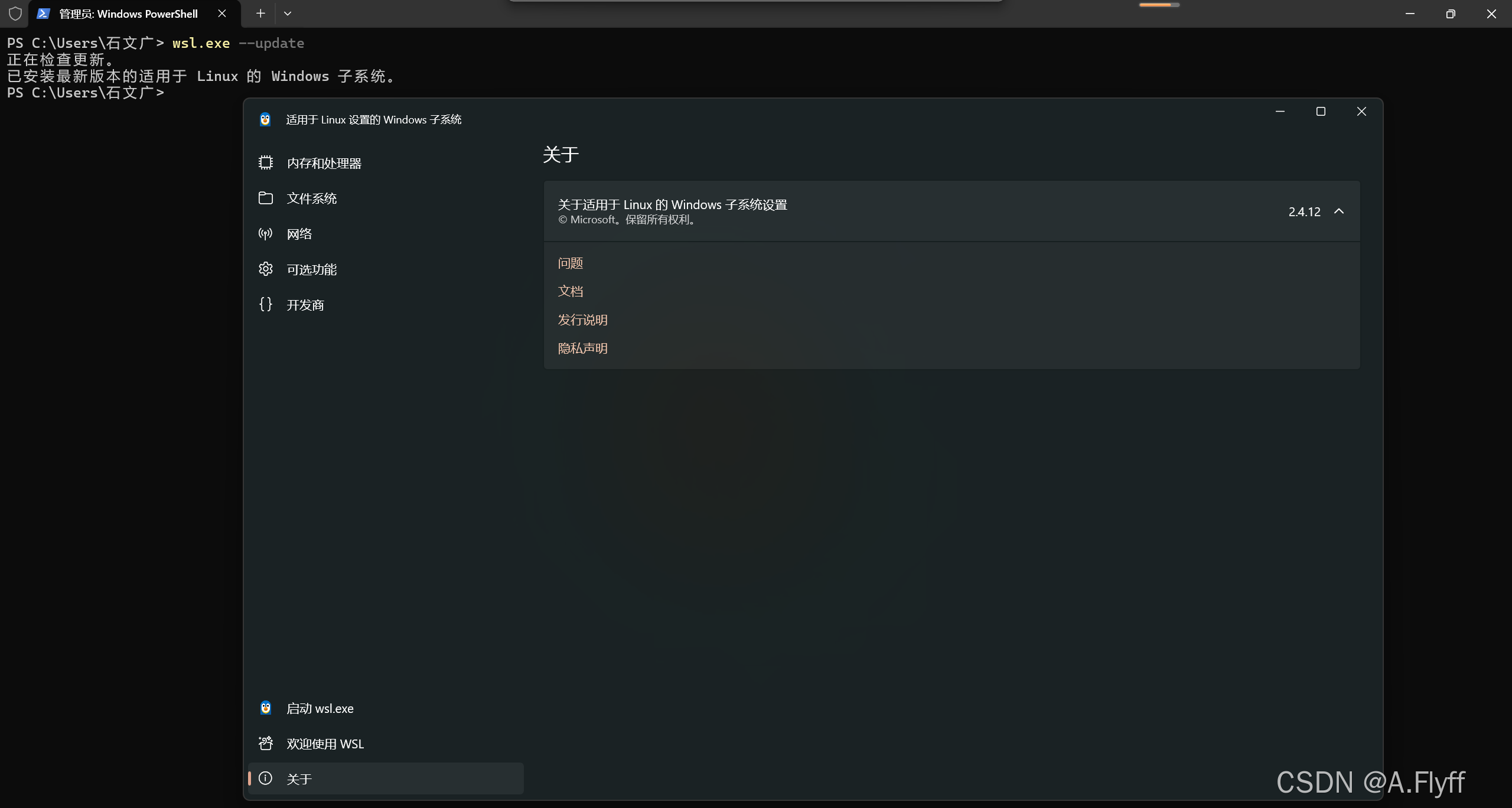Click the memory and processor chip icon
Viewport: 1512px width, 808px height.
pos(266,163)
